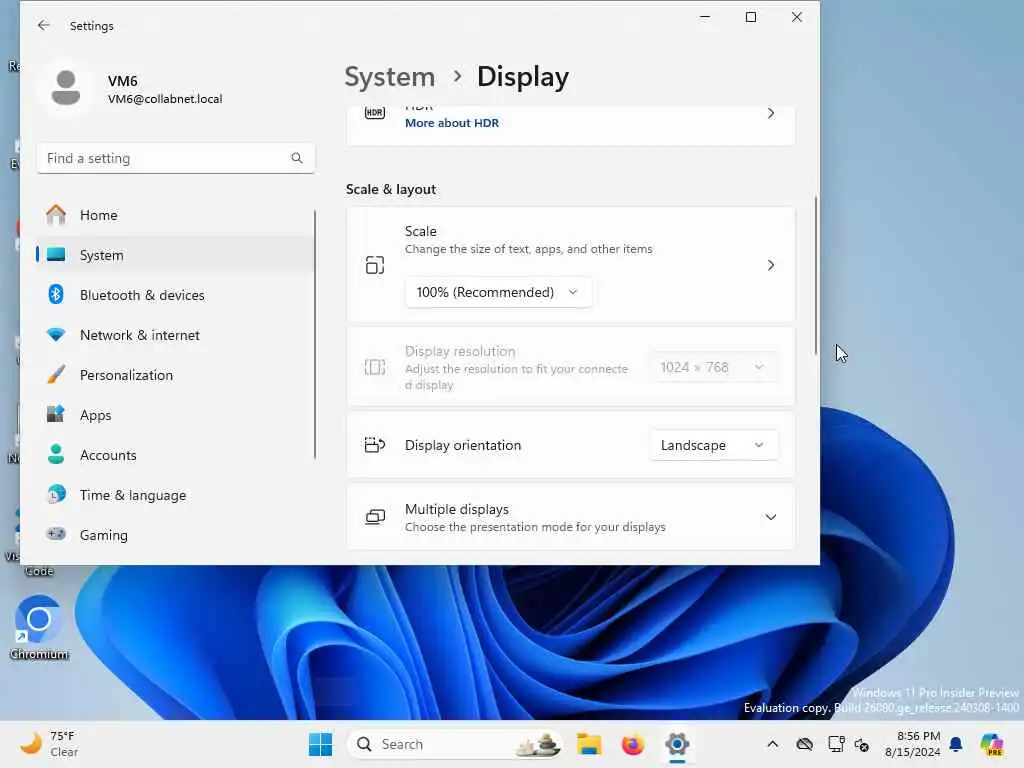Click the network tray icon
This screenshot has width=1024, height=768.
836,744
